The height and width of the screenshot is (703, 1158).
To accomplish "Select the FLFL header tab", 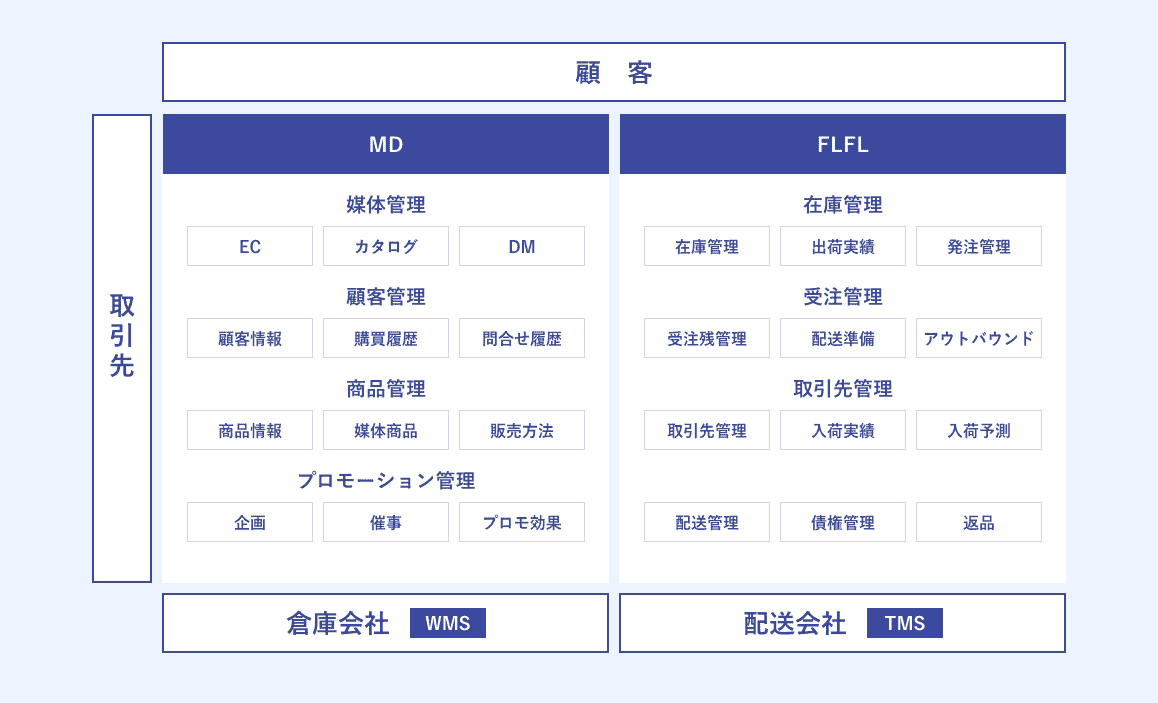I will tap(842, 144).
